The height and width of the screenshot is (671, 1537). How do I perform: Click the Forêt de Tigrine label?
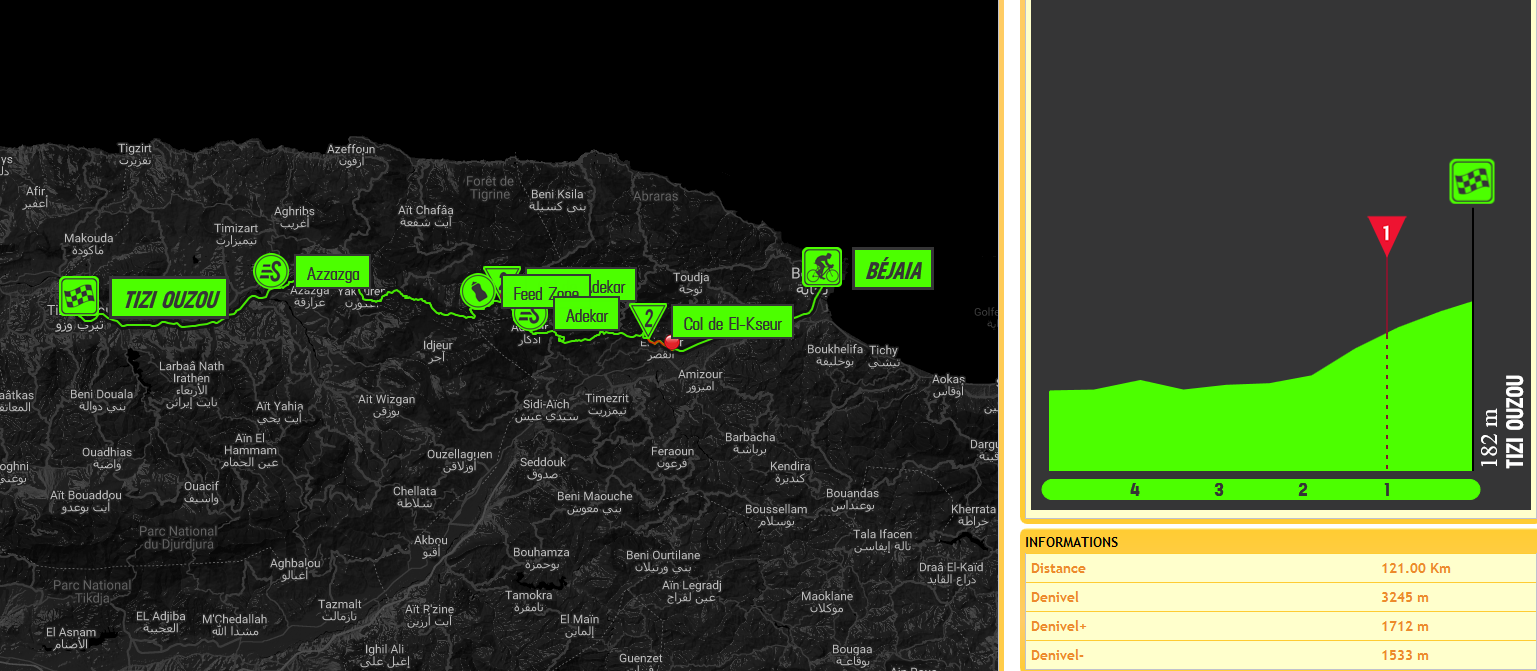(489, 187)
